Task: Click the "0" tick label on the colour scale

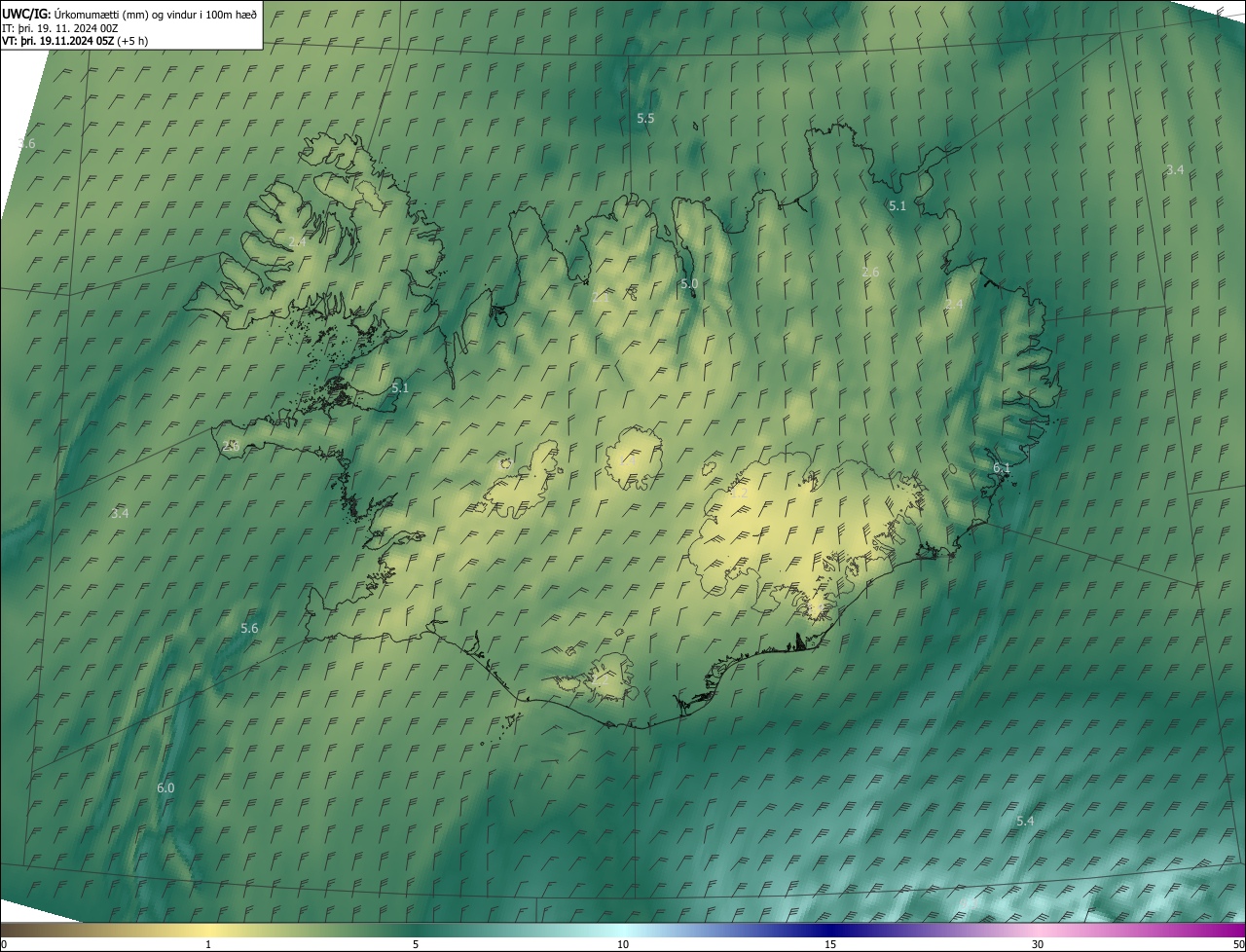Action: 3,944
